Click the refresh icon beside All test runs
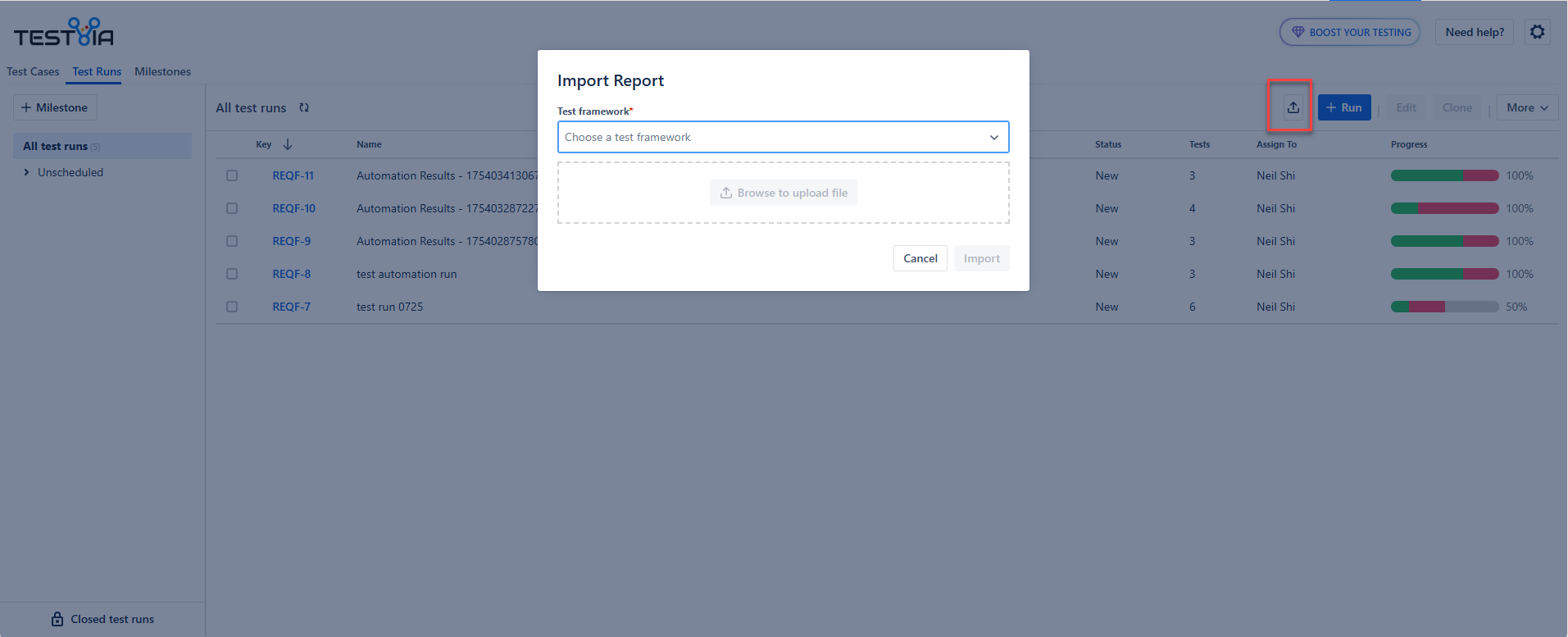Image resolution: width=1568 pixels, height=637 pixels. pyautogui.click(x=304, y=107)
